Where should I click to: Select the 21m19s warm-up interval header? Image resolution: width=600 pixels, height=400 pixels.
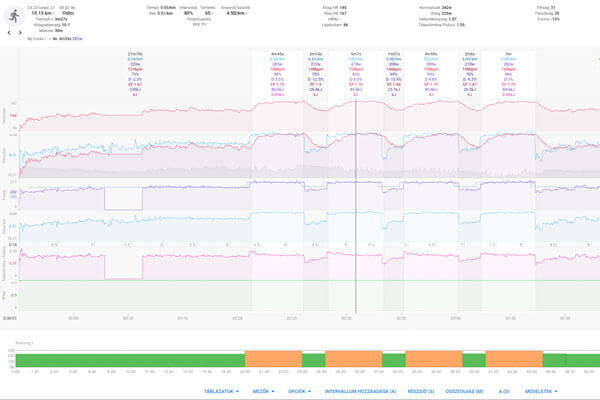click(135, 54)
